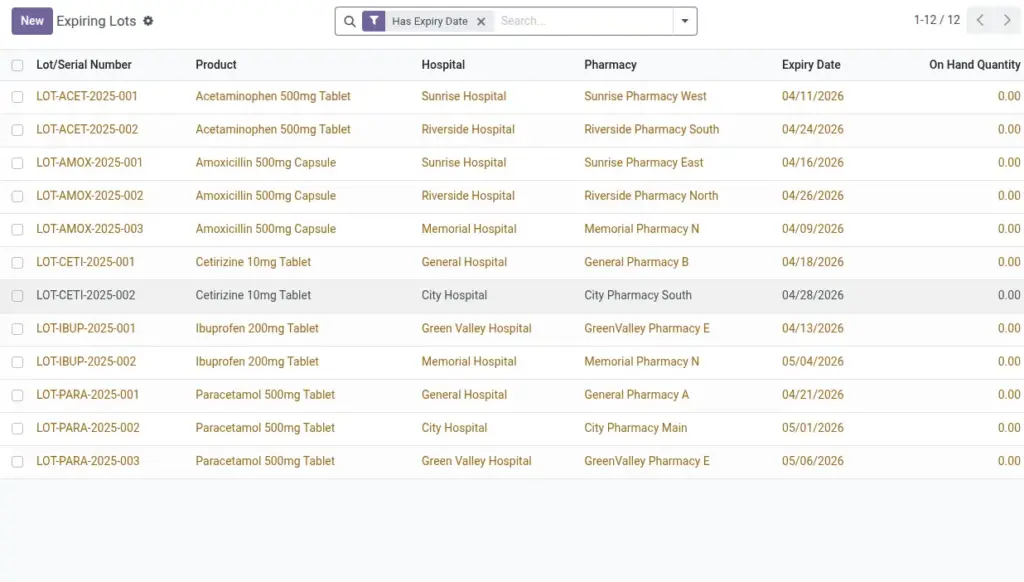Screen dimensions: 1024x582
Task: Click Paracetamol 500mg Tablet in LOT-PARA-2025-002 row
Action: tap(264, 428)
